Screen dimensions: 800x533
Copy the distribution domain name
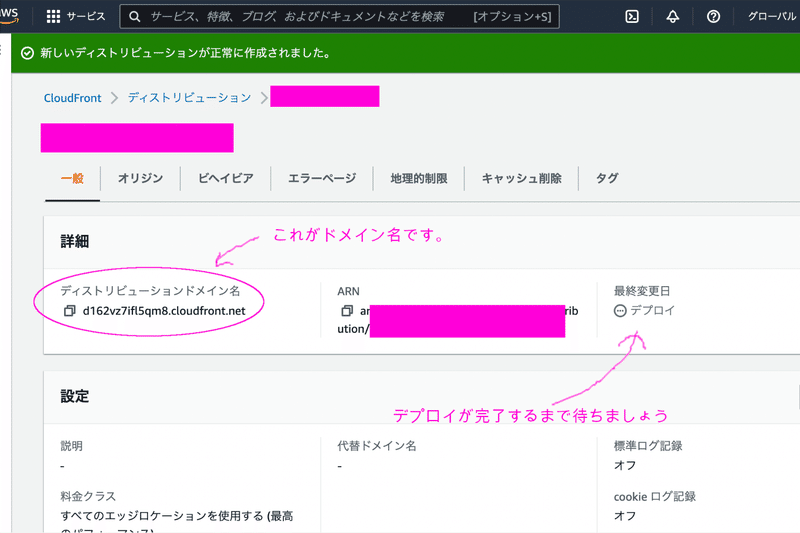pyautogui.click(x=69, y=311)
